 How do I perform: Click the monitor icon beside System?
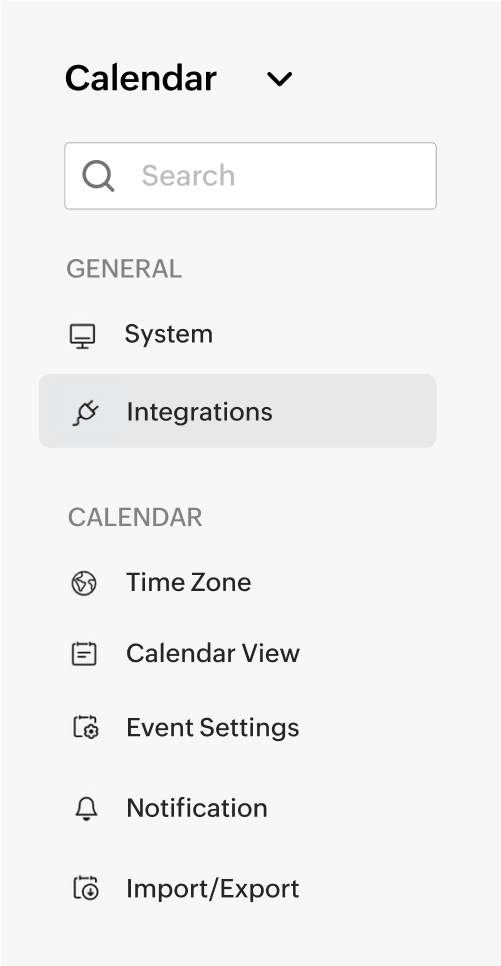pos(82,336)
